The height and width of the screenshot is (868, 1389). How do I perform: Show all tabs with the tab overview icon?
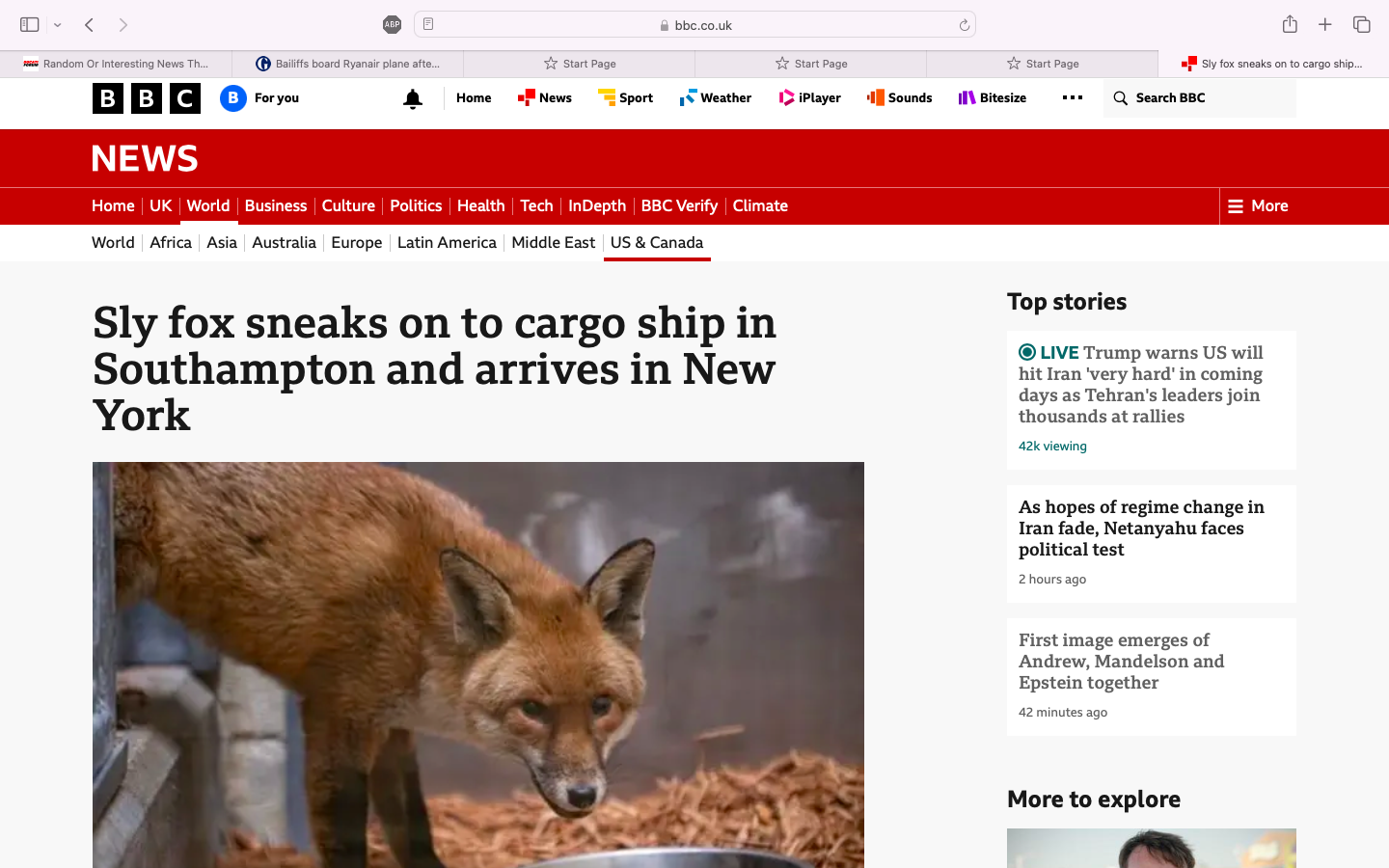(x=1360, y=24)
